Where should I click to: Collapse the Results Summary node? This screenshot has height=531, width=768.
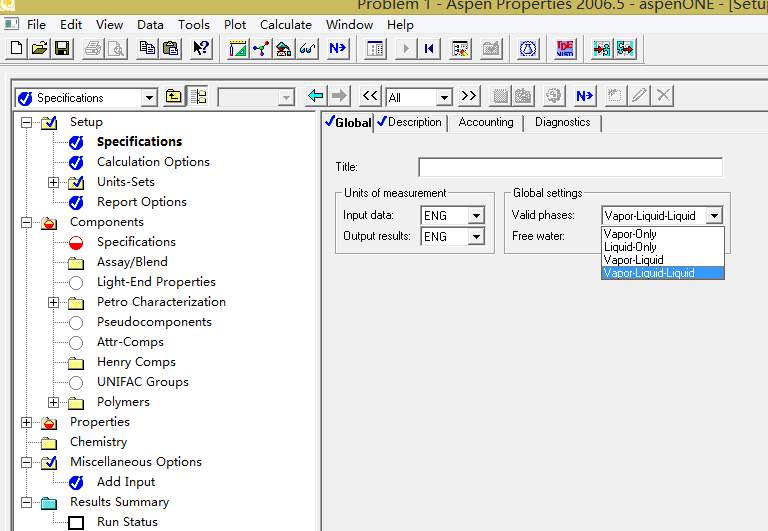(26, 503)
